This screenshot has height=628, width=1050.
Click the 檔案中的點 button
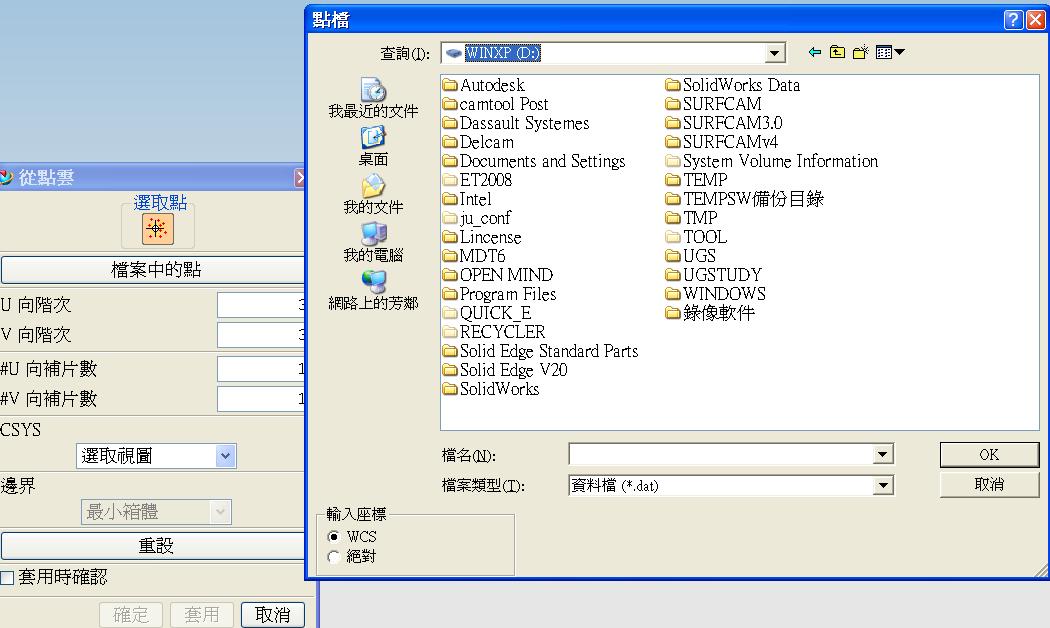point(155,270)
